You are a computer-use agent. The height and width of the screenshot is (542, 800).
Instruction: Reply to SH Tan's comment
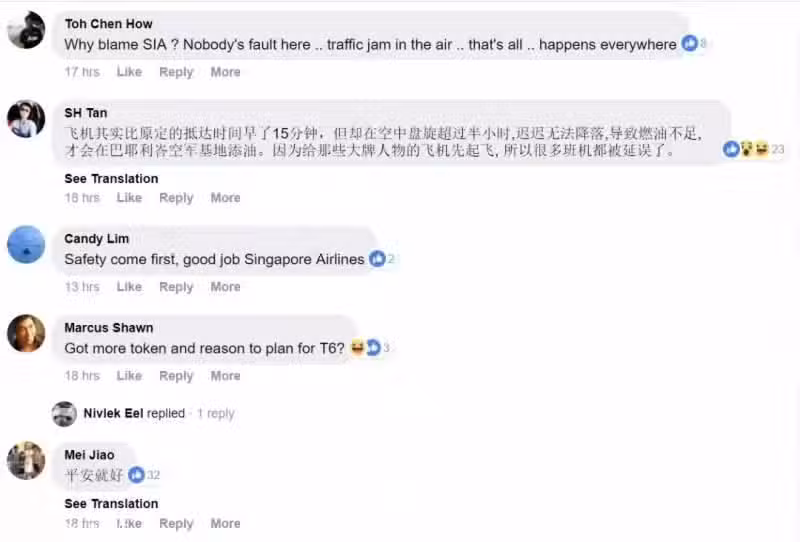176,198
